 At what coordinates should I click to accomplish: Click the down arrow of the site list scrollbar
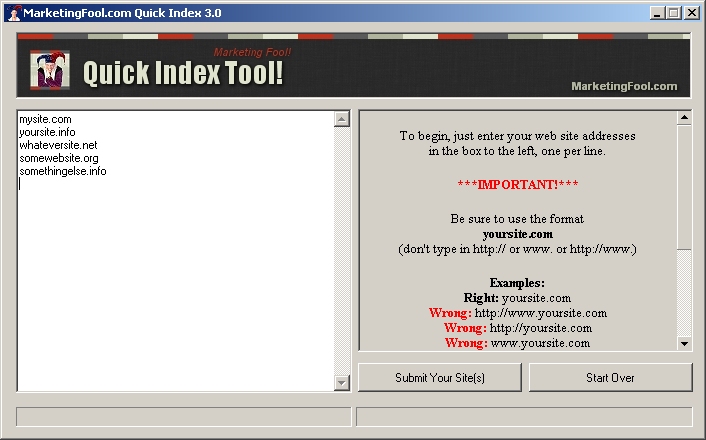pyautogui.click(x=342, y=383)
